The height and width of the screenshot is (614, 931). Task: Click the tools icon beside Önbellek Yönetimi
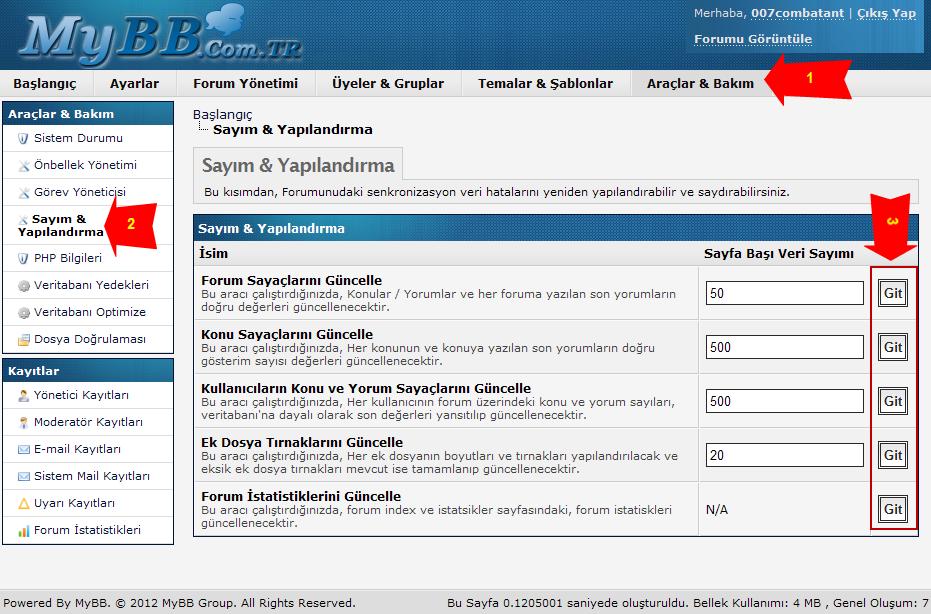24,166
